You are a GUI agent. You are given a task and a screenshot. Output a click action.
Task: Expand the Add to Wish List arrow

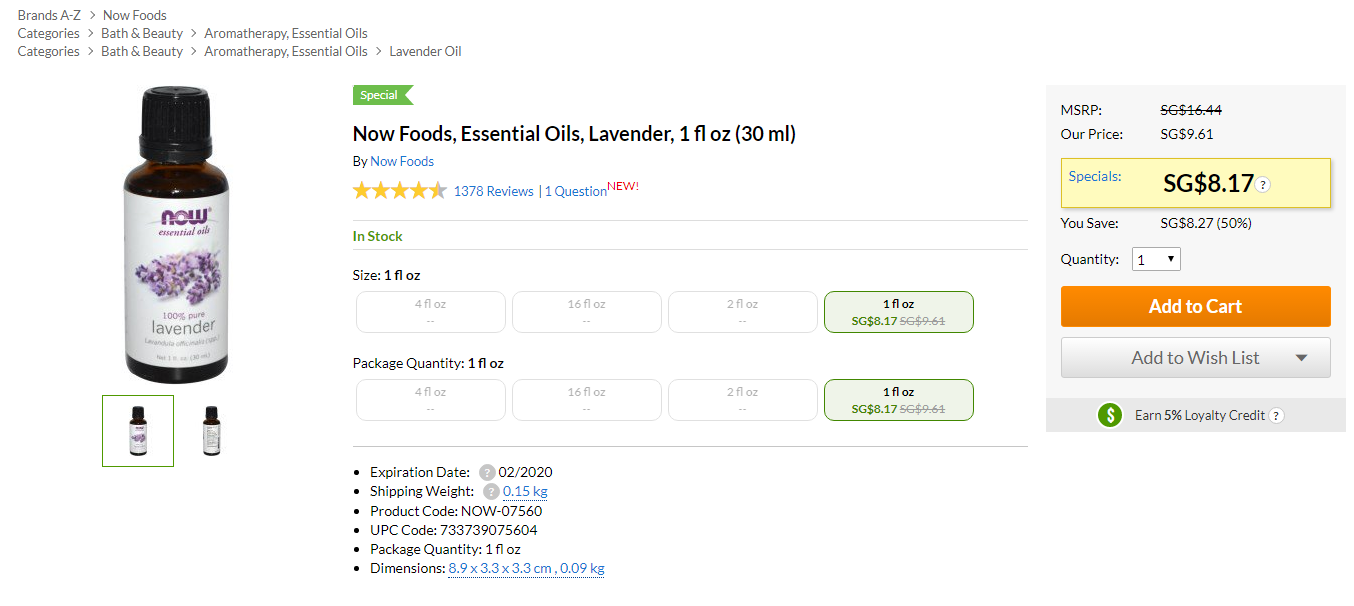click(1301, 358)
